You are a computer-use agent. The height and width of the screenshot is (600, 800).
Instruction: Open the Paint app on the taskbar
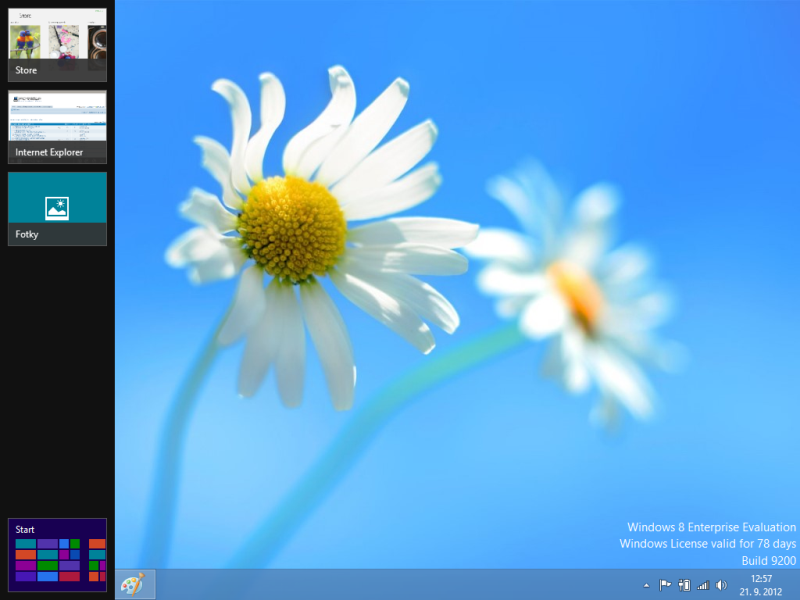[x=133, y=584]
